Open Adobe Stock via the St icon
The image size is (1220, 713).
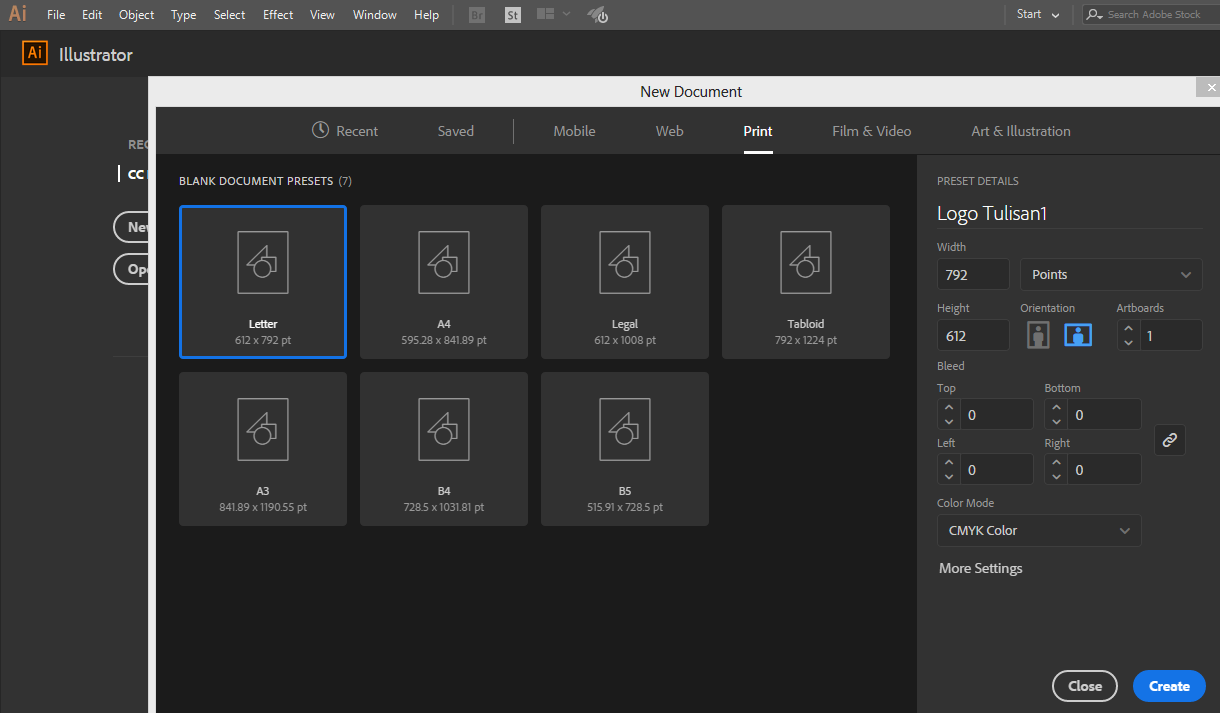513,15
